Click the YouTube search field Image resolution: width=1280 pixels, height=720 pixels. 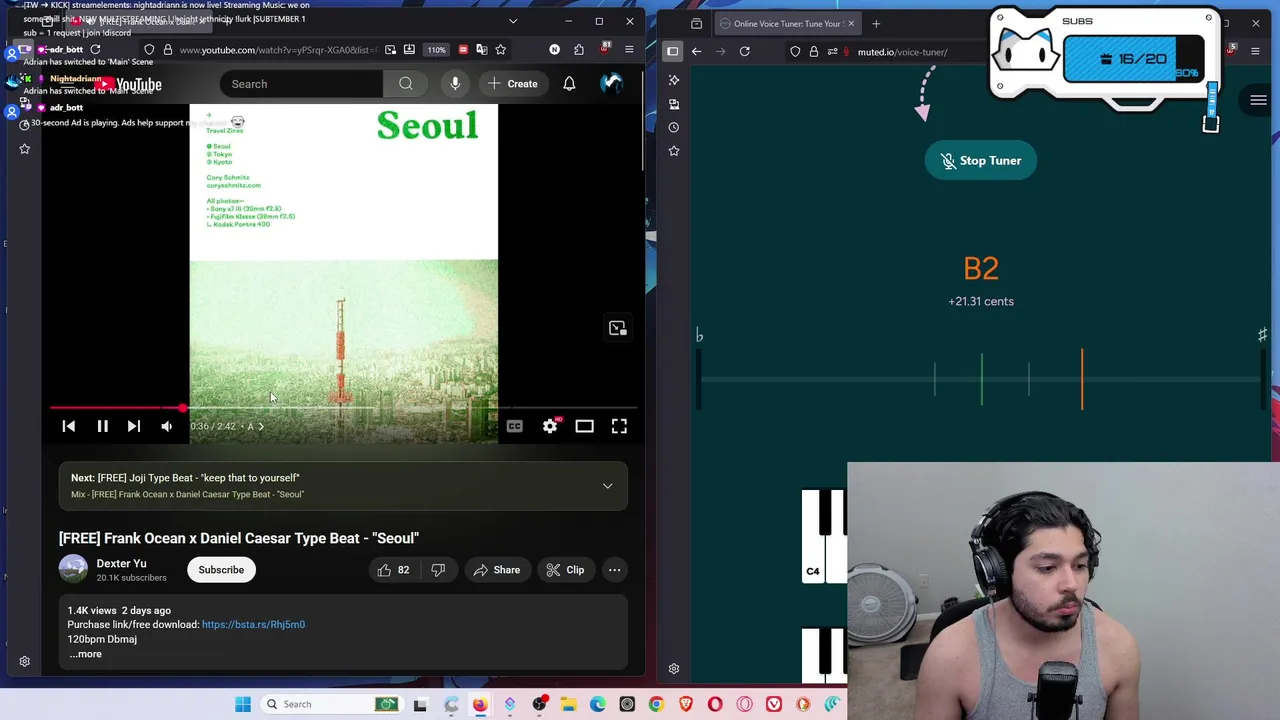point(301,84)
